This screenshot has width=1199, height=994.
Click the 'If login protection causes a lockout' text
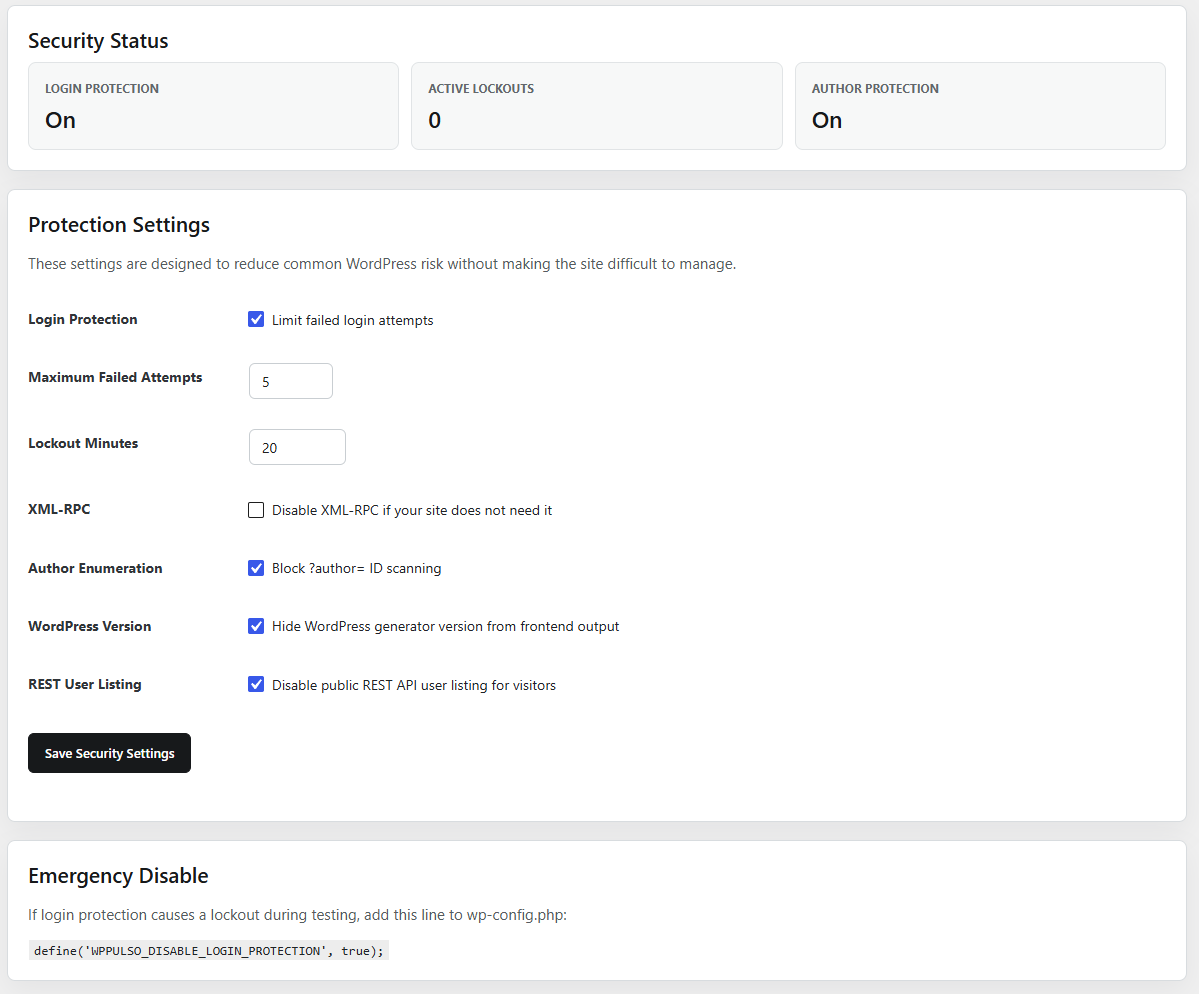(x=297, y=914)
